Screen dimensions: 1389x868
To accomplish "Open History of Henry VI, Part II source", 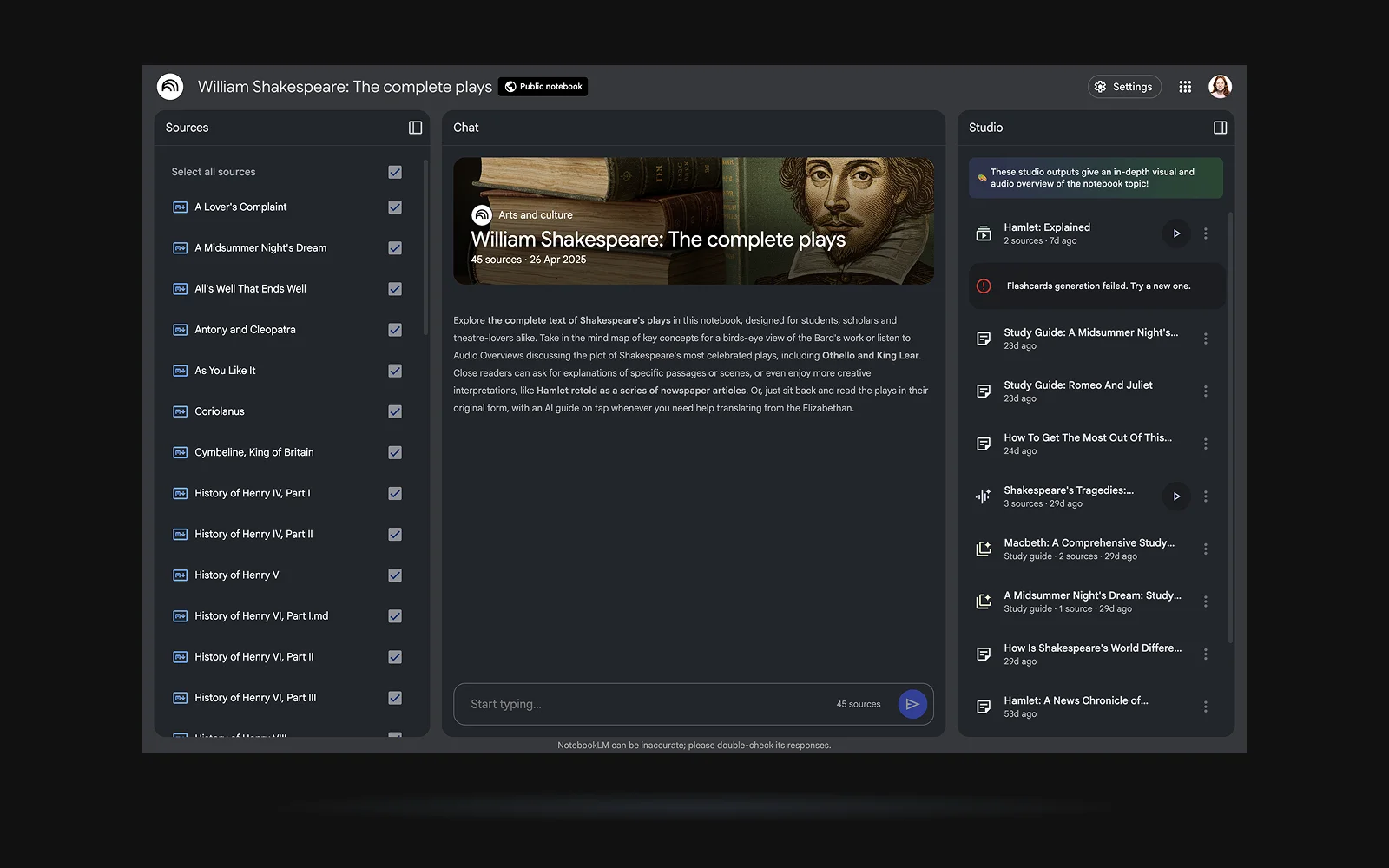I will tap(254, 657).
